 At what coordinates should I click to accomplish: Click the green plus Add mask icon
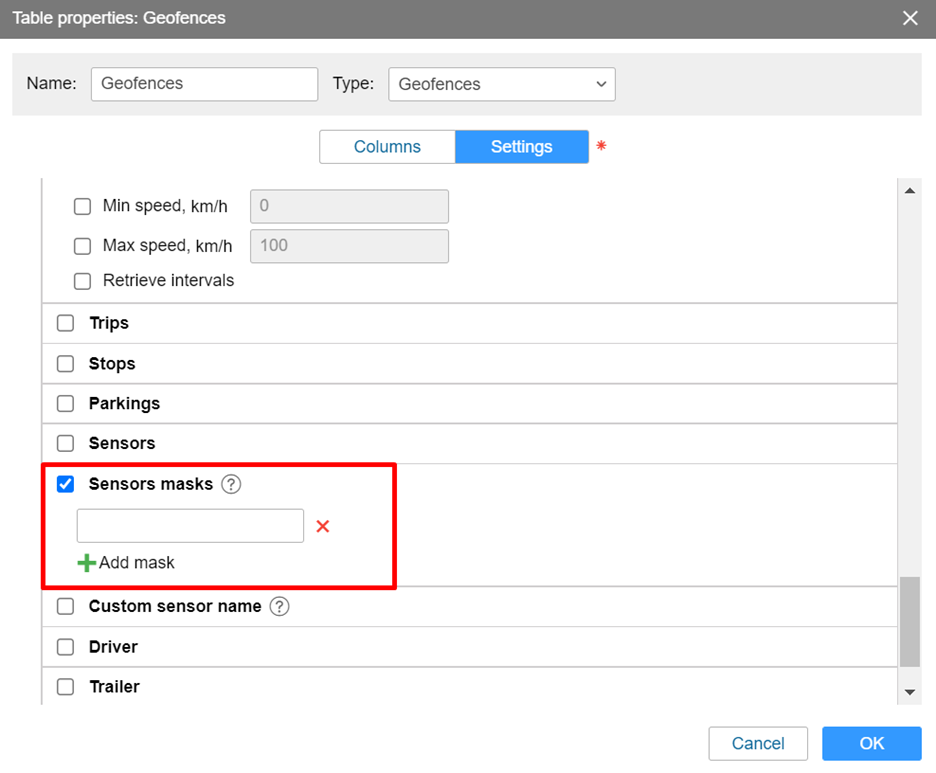coord(87,563)
